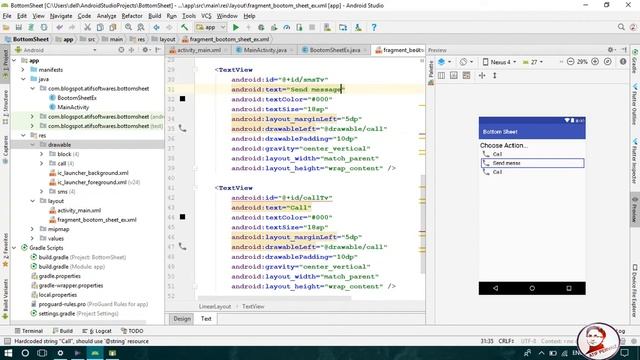Click call drawable gutter icon line 35
Image resolution: width=640 pixels, height=360 pixels.
point(182,128)
